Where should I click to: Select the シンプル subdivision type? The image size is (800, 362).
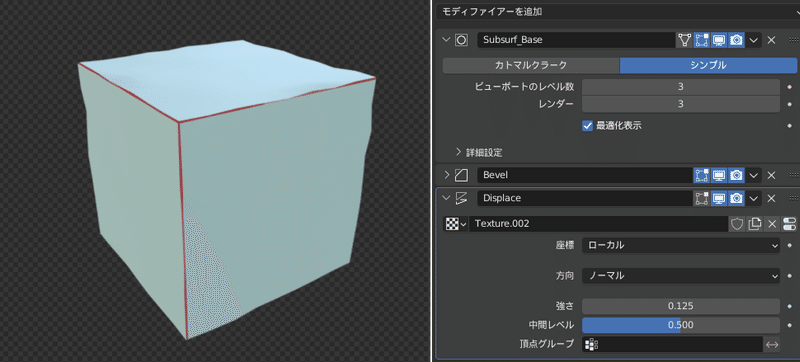click(x=708, y=65)
